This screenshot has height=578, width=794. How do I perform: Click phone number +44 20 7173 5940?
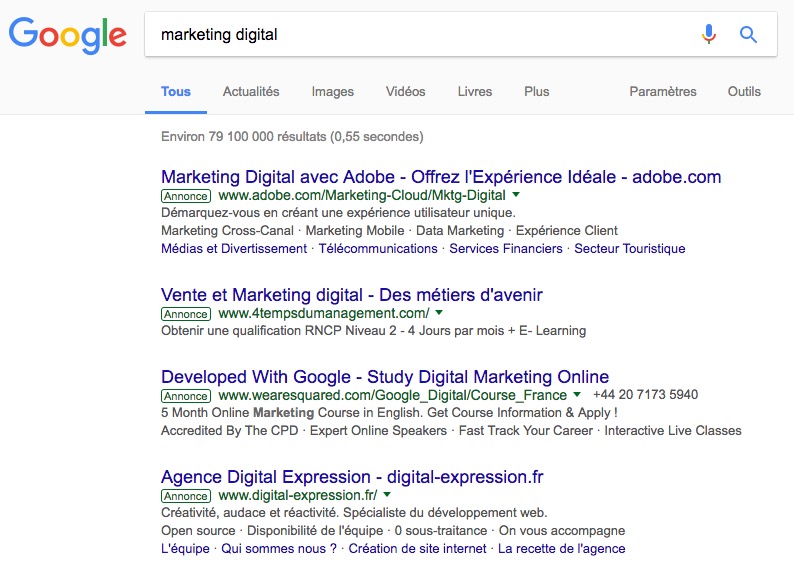pos(646,395)
